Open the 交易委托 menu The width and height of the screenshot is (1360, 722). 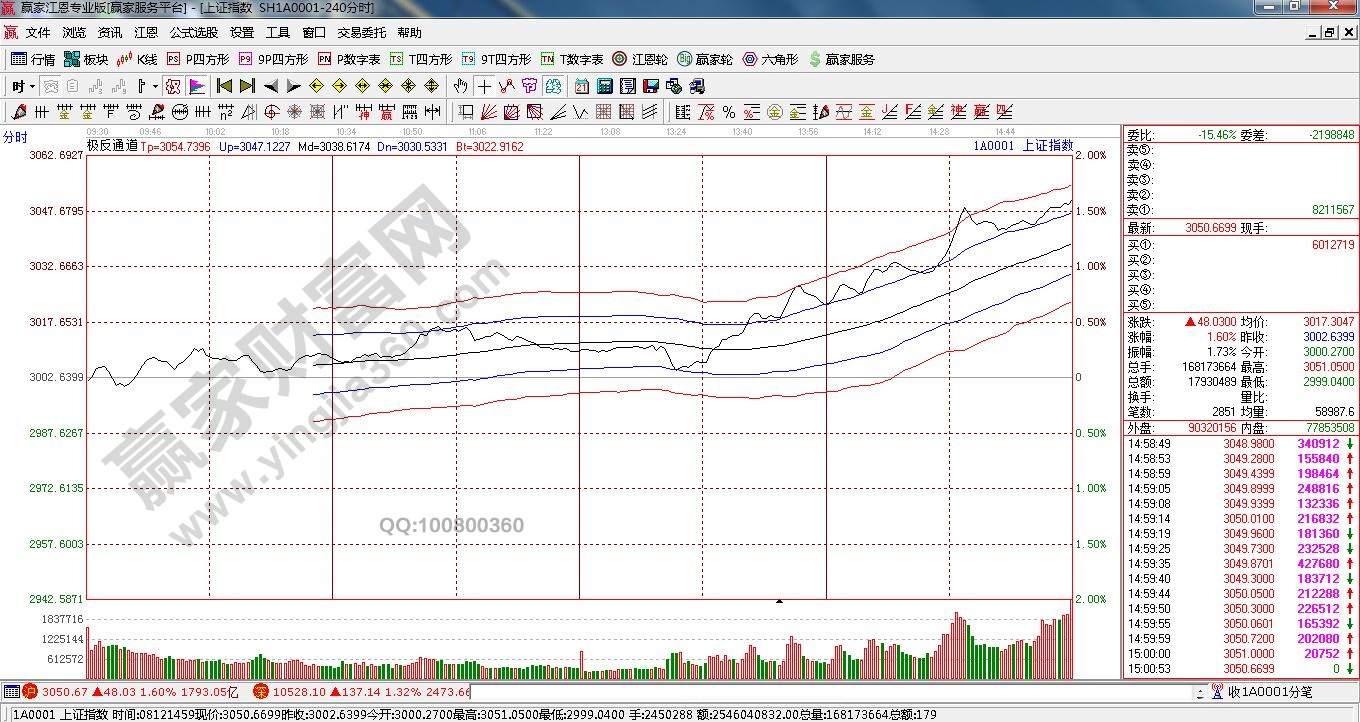coord(362,32)
